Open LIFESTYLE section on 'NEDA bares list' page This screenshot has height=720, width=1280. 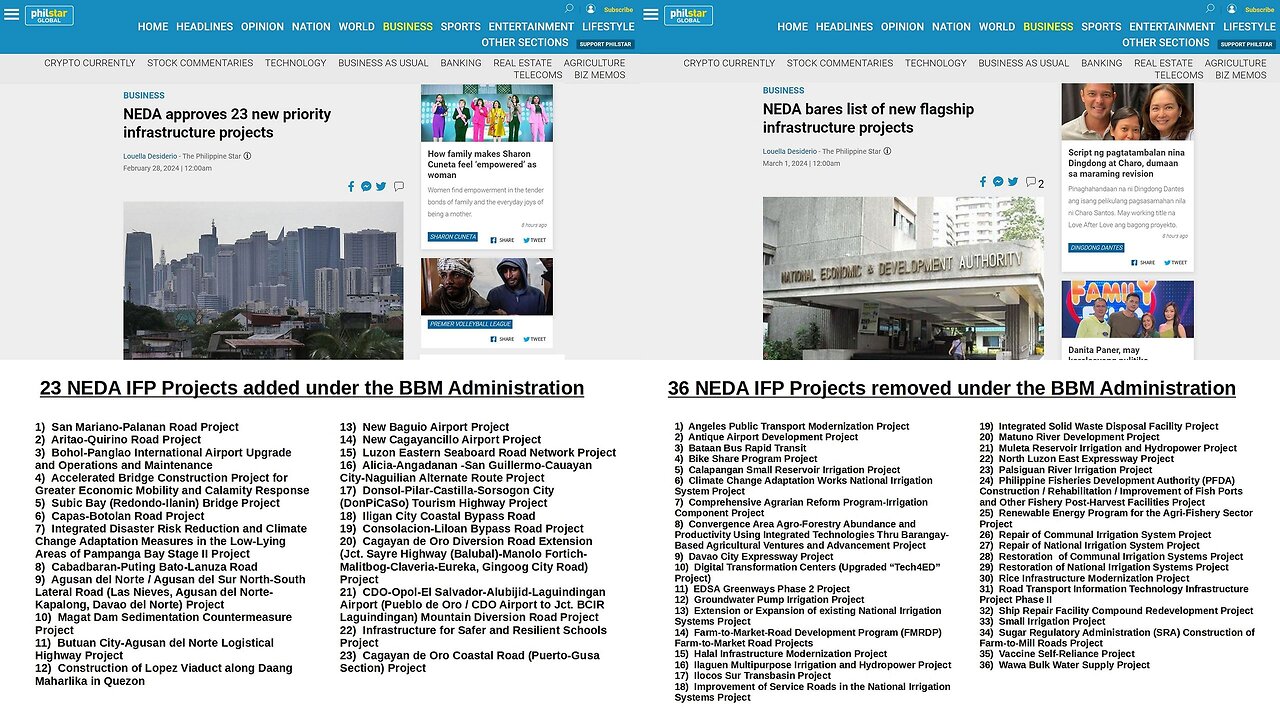coord(1249,27)
